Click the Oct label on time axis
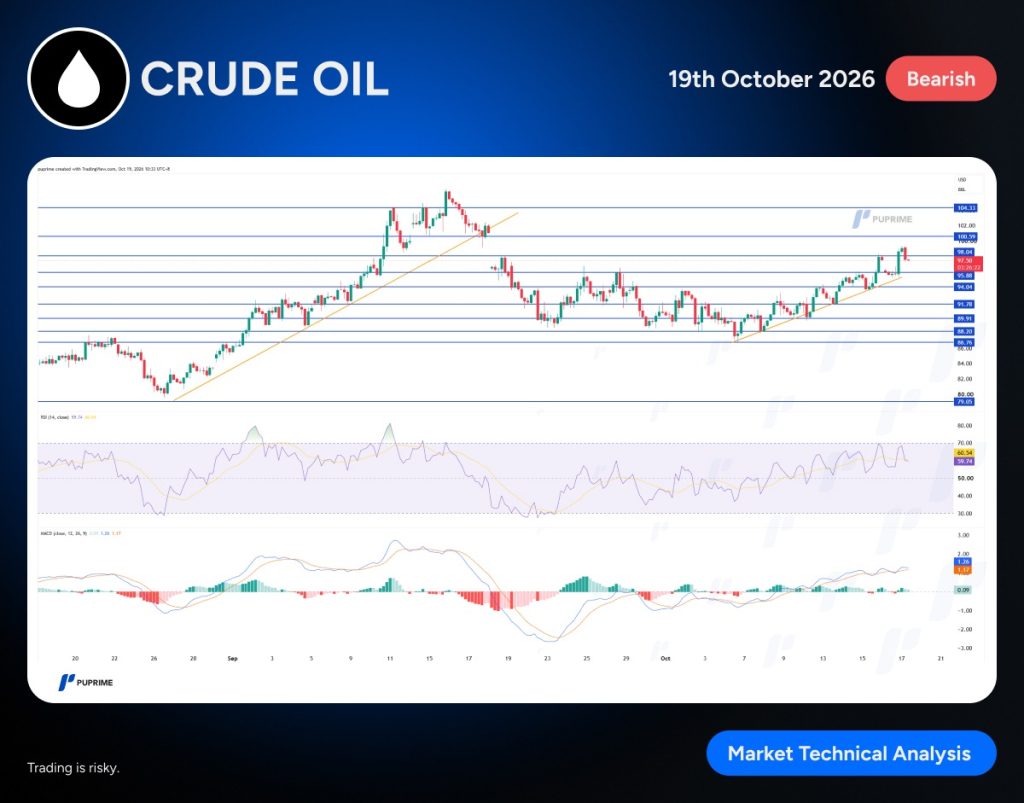 [x=665, y=658]
